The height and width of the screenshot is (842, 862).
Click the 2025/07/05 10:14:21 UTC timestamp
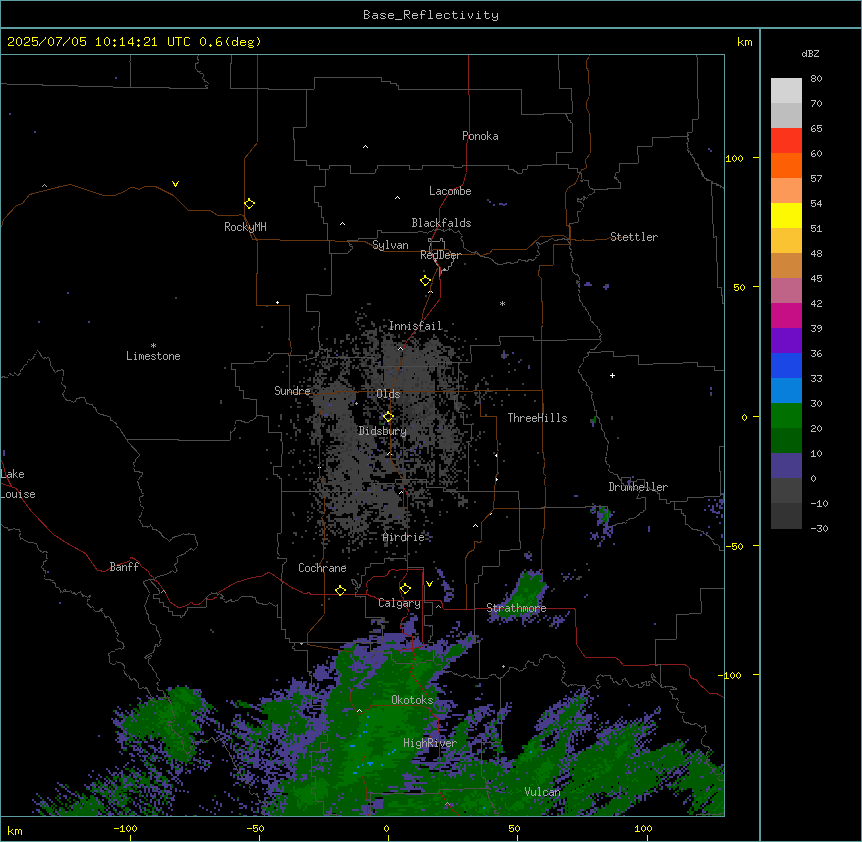(x=99, y=42)
